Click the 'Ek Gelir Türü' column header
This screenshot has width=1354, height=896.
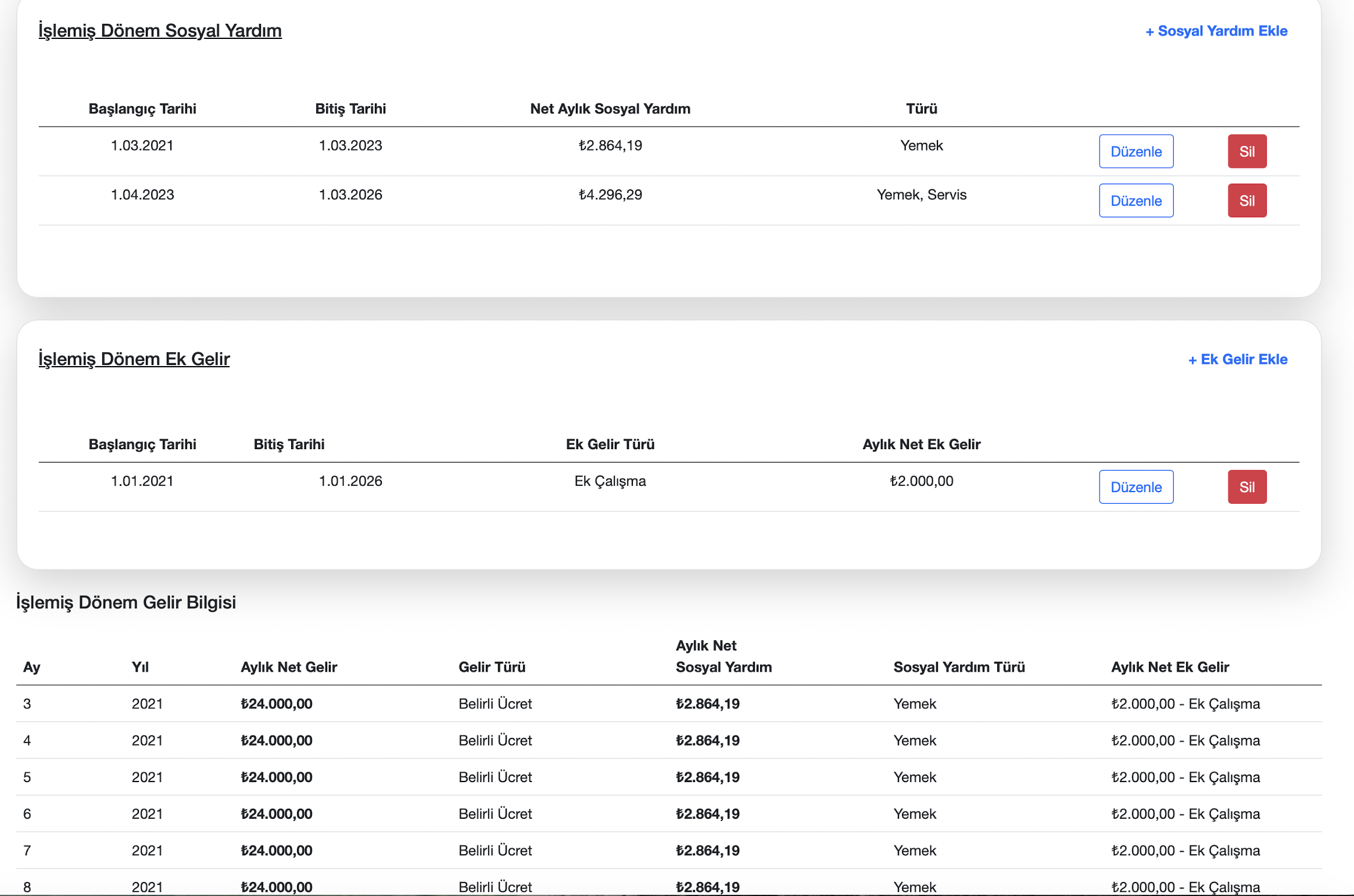(x=610, y=445)
